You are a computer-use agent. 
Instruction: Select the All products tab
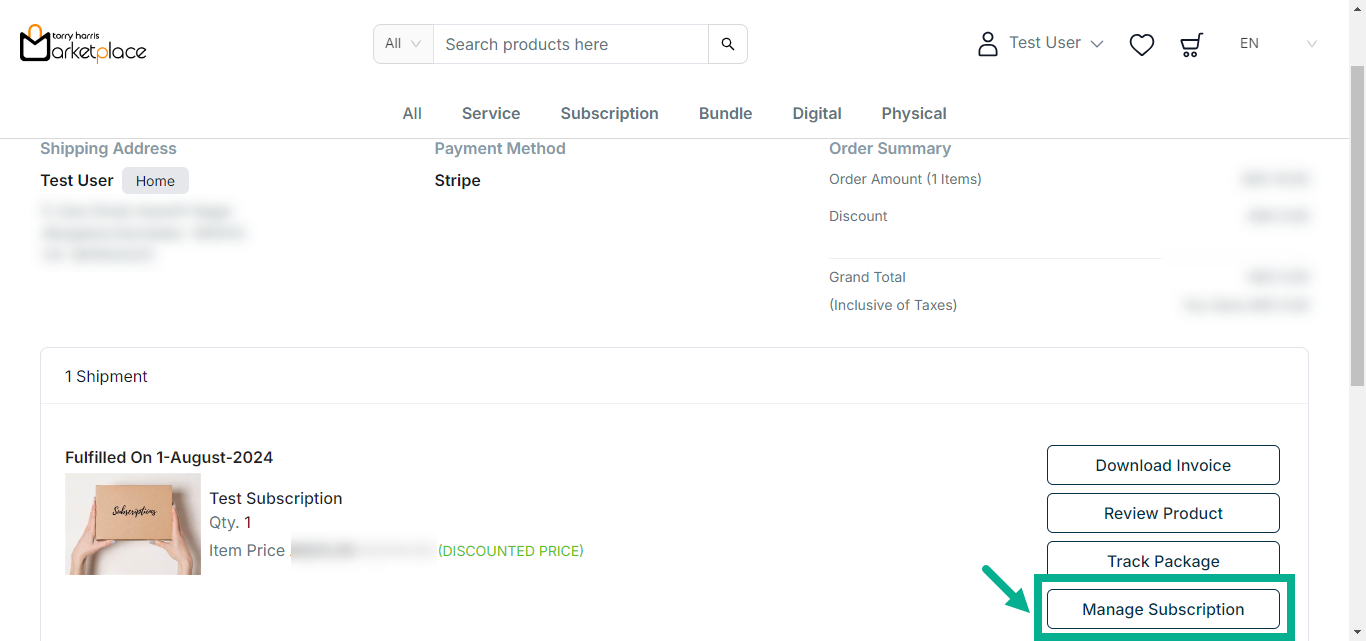click(x=412, y=114)
